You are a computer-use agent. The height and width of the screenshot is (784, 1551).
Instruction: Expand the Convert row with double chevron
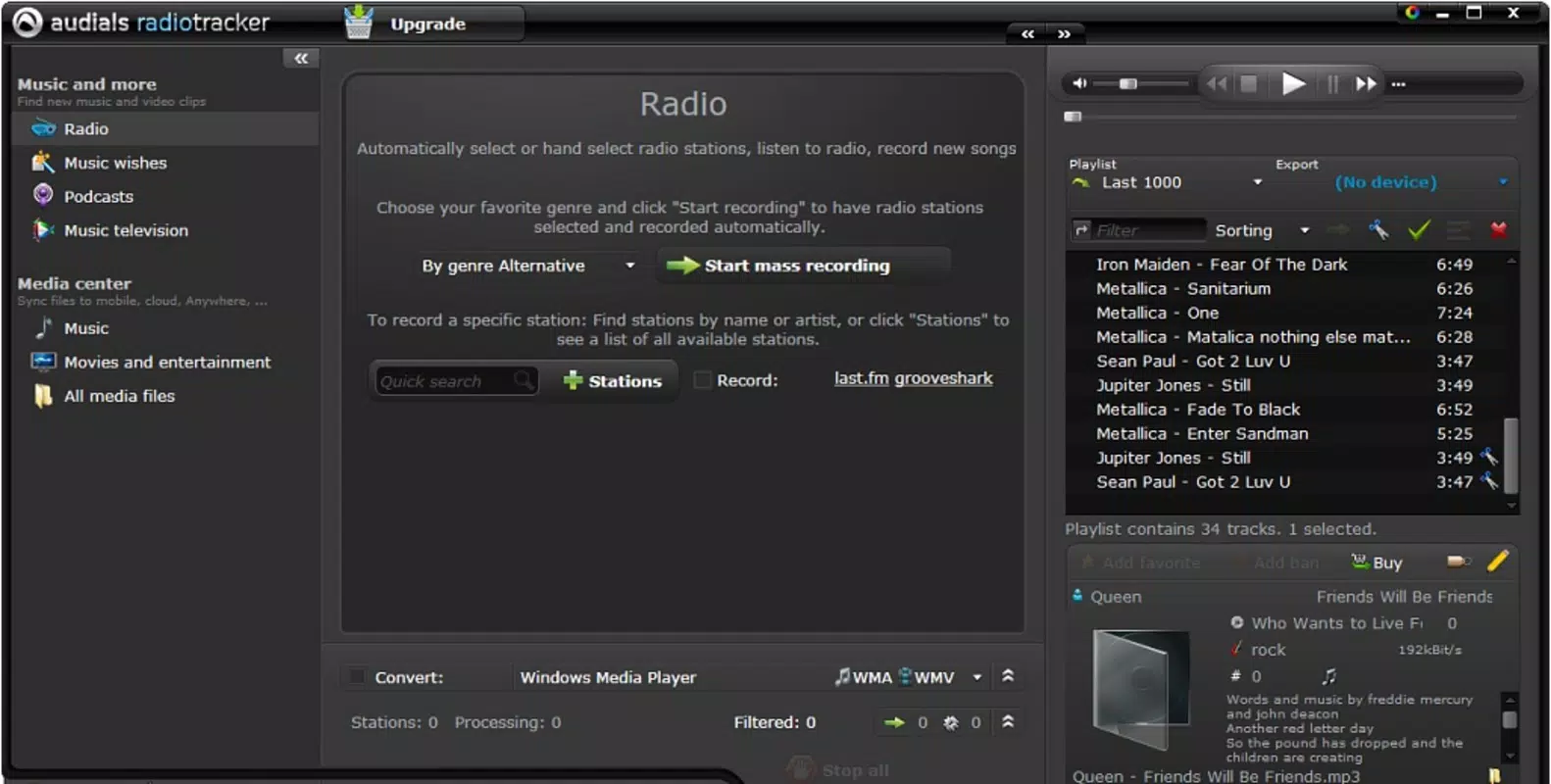[x=1008, y=676]
